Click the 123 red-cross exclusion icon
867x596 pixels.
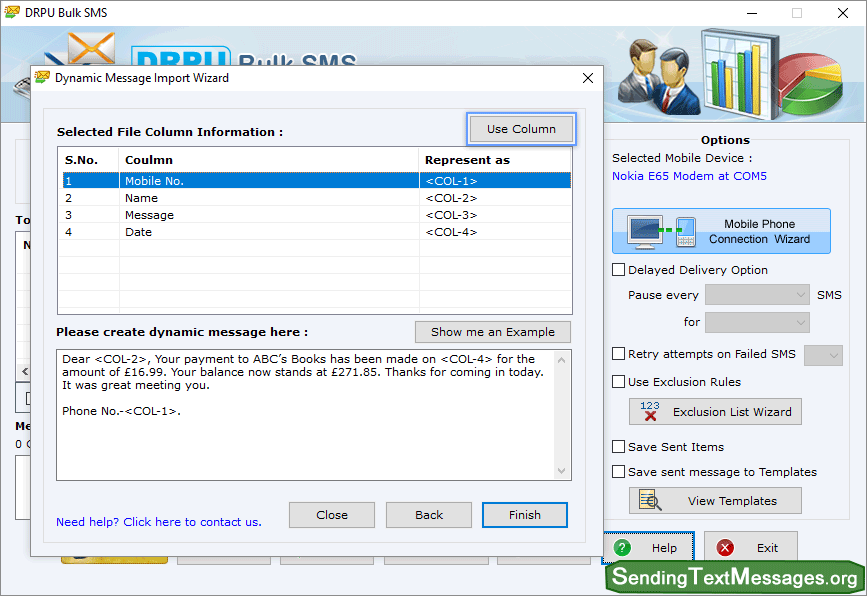click(650, 411)
